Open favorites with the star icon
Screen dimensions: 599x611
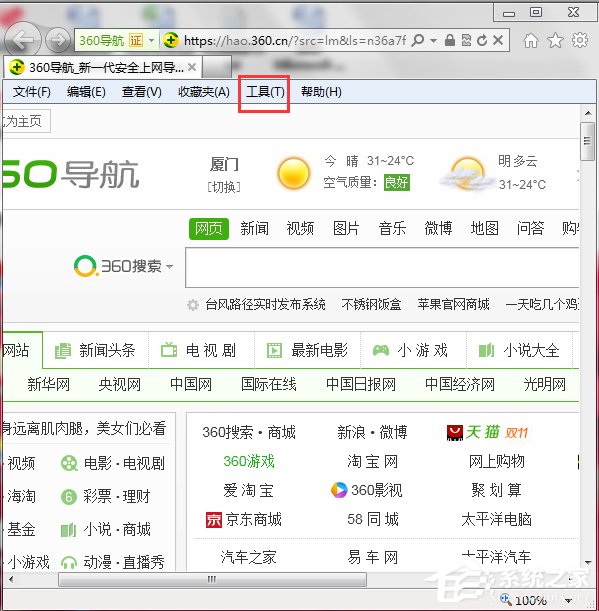point(555,40)
